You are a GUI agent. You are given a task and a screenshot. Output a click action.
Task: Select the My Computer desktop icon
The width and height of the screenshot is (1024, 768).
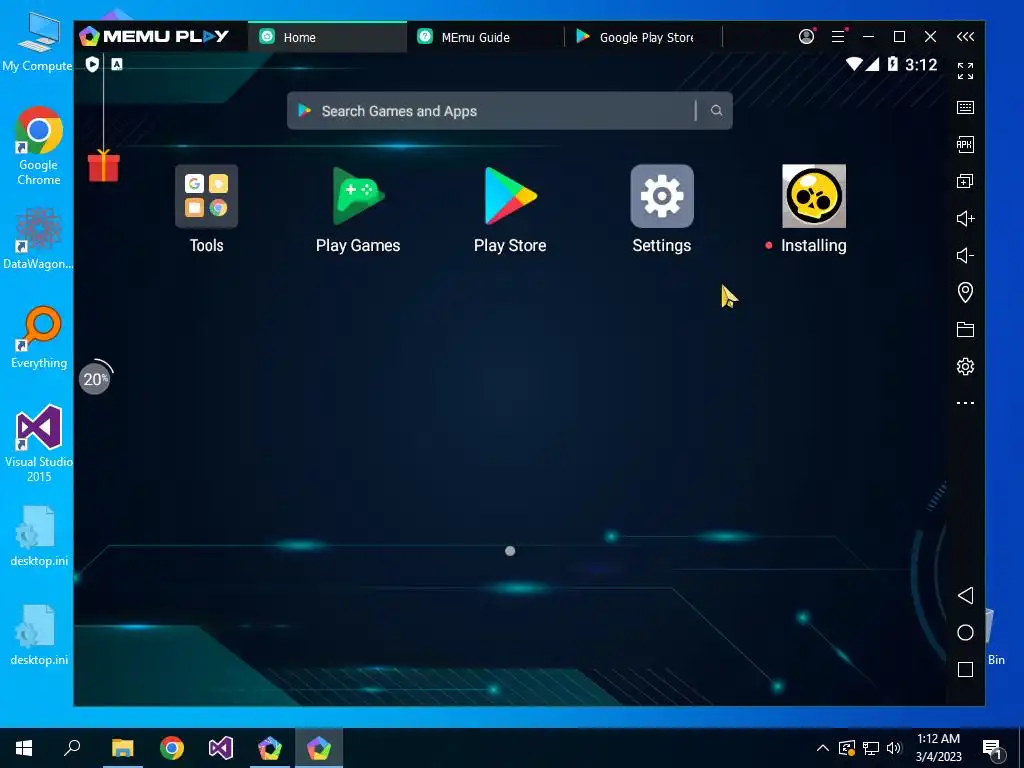point(37,40)
